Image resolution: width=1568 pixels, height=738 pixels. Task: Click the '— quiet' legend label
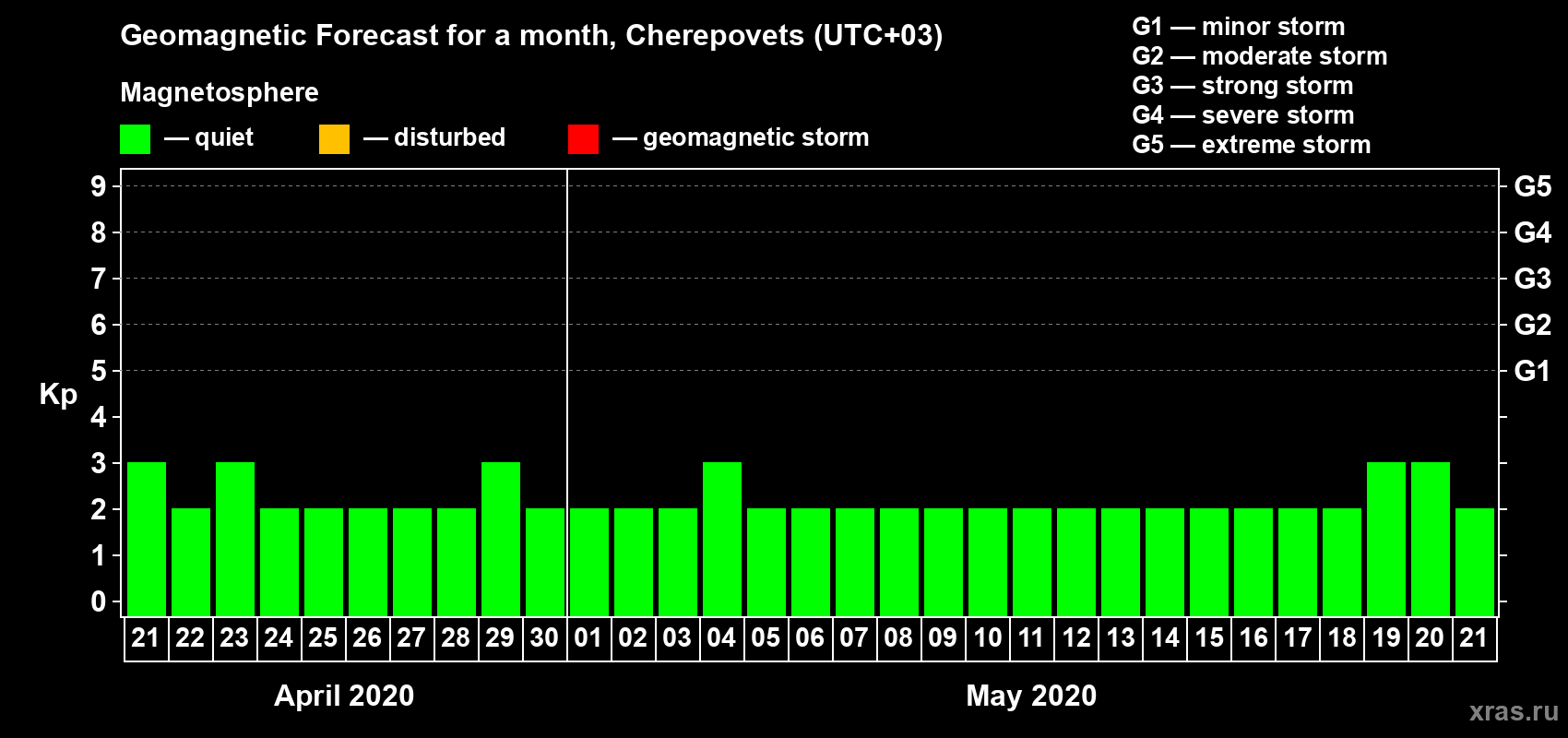(x=208, y=137)
